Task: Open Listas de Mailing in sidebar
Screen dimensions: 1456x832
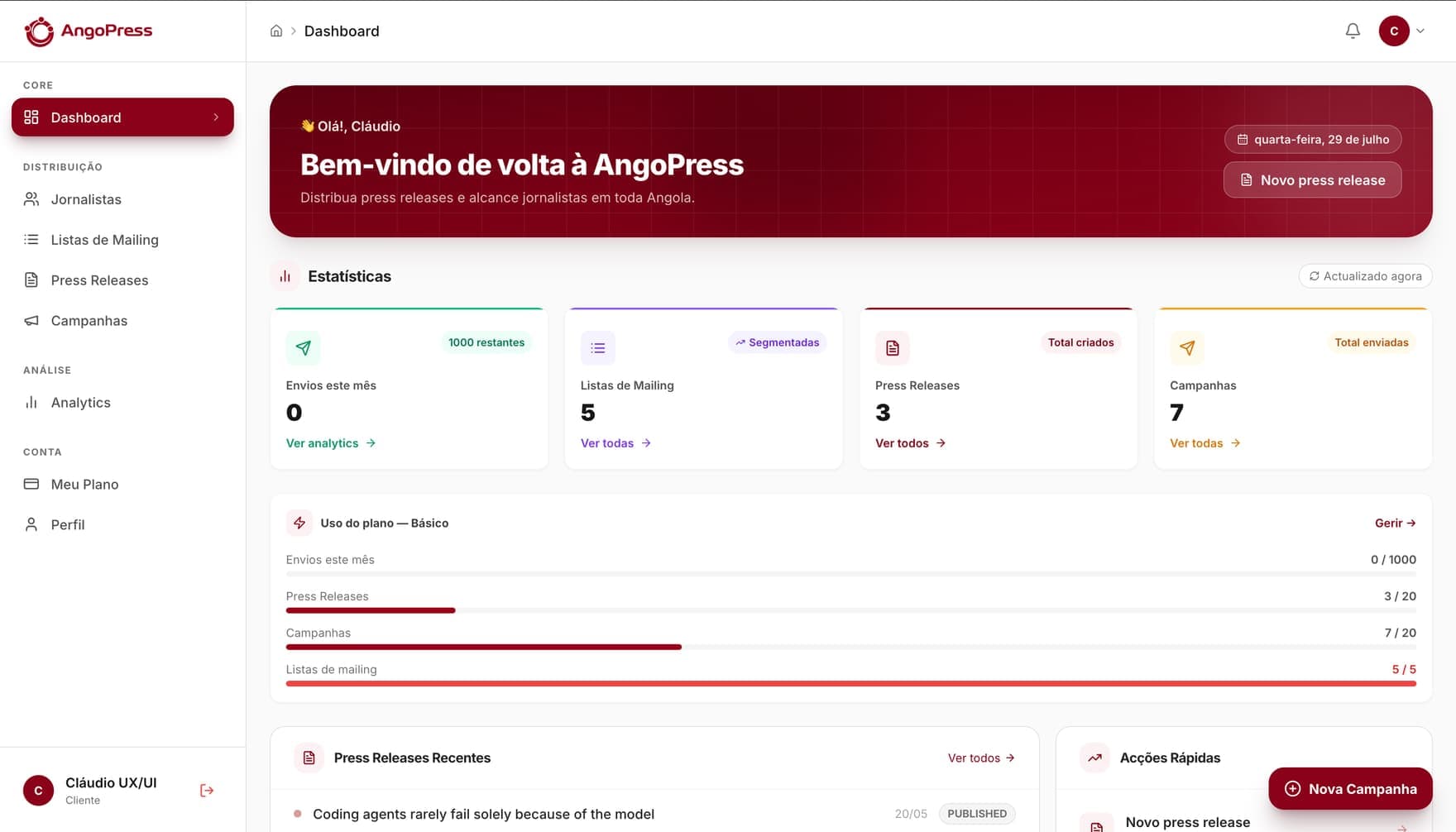Action: click(122, 239)
